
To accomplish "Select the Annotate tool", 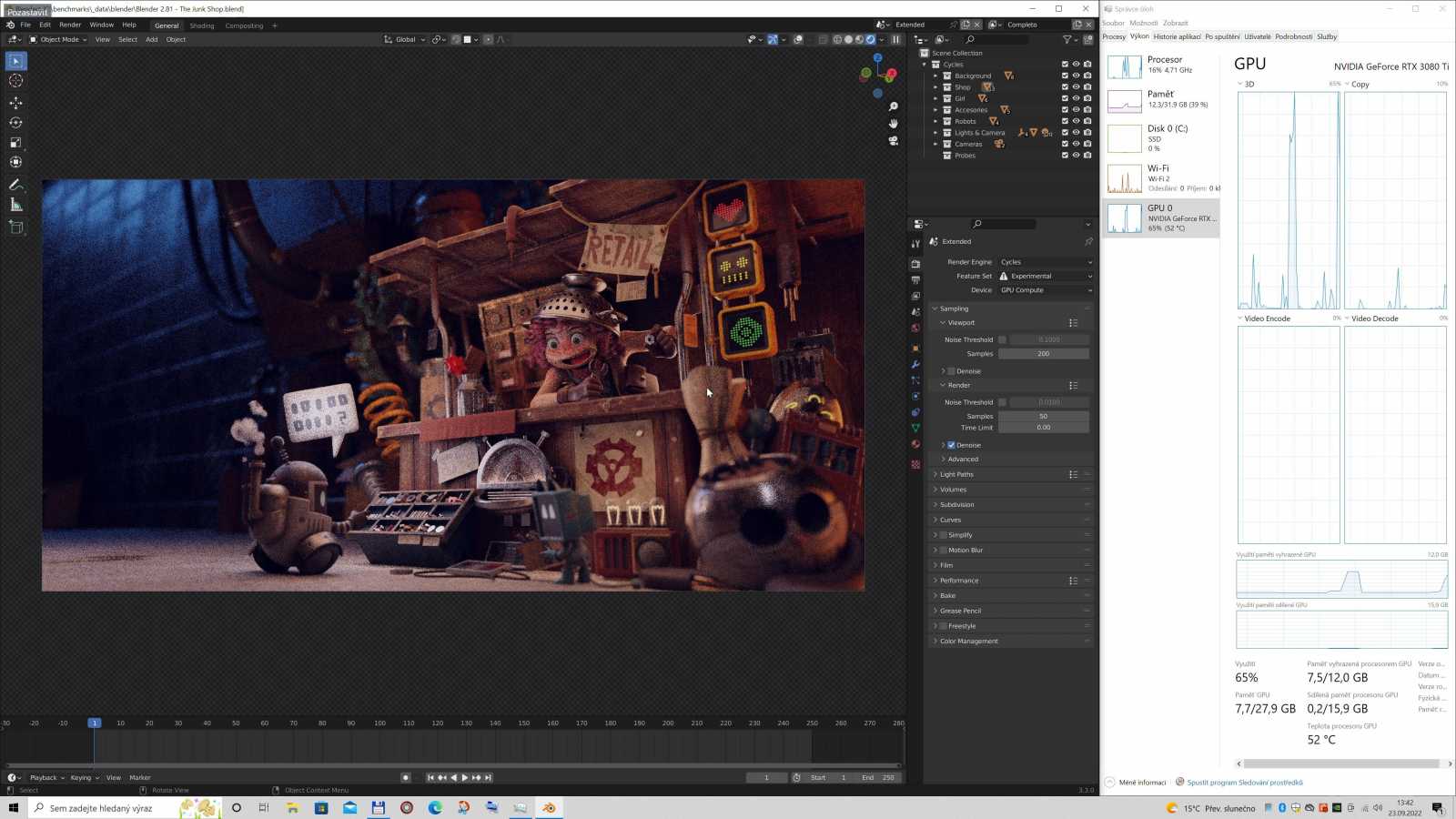I will 16,185.
